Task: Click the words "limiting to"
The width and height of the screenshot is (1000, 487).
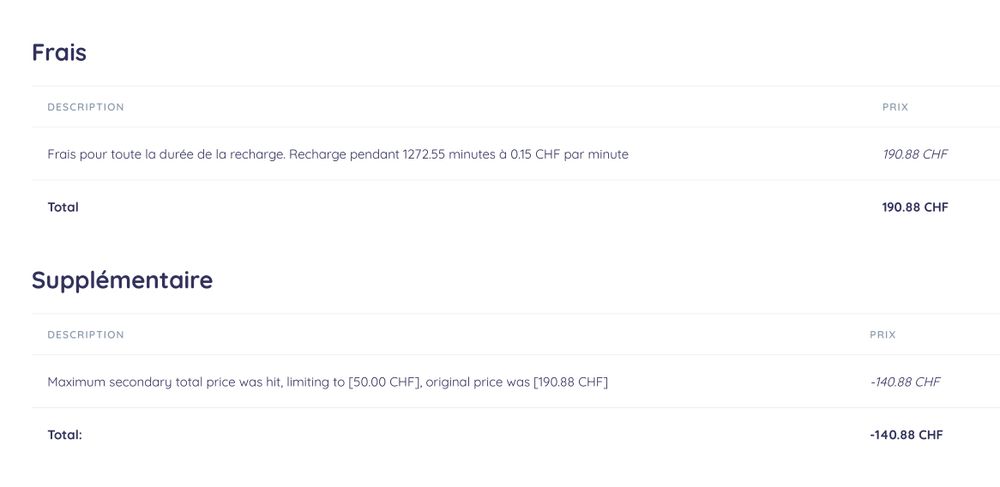Action: (315, 382)
